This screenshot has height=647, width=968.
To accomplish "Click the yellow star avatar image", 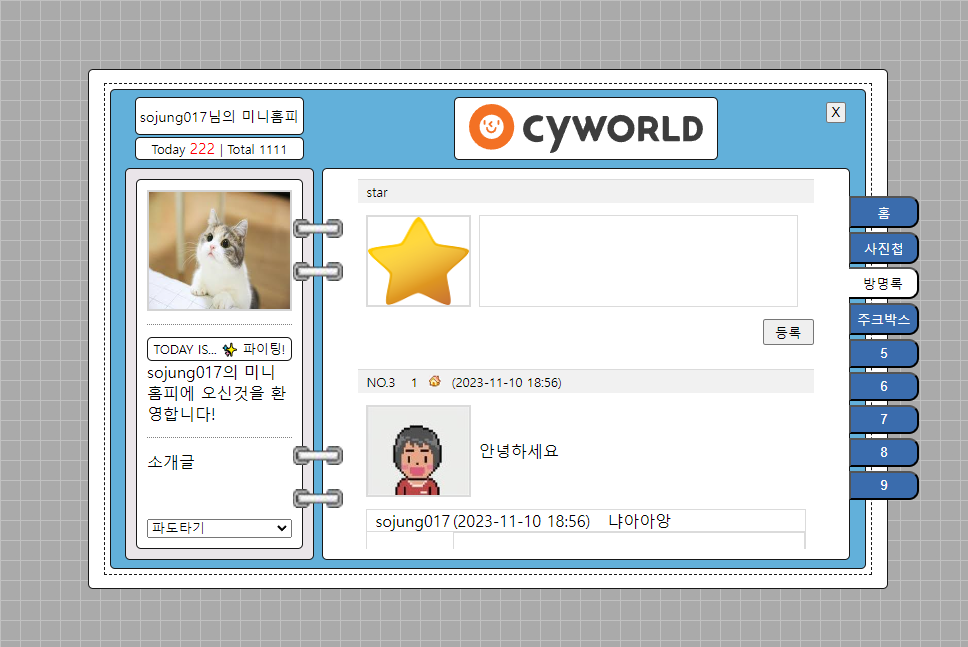I will click(x=419, y=261).
